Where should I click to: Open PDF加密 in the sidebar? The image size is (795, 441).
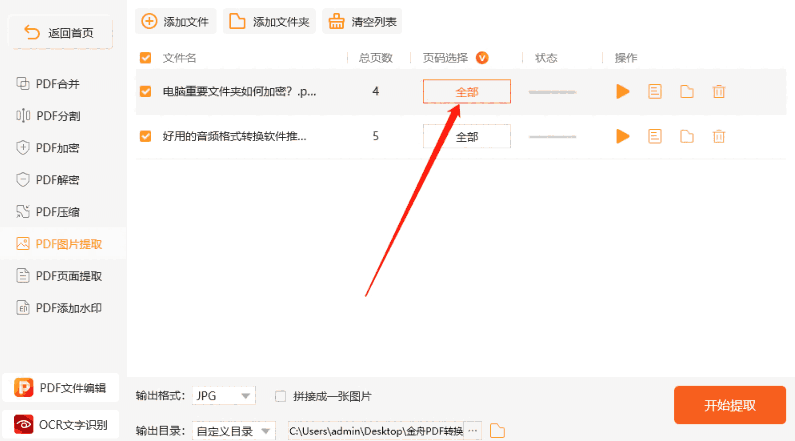point(48,148)
